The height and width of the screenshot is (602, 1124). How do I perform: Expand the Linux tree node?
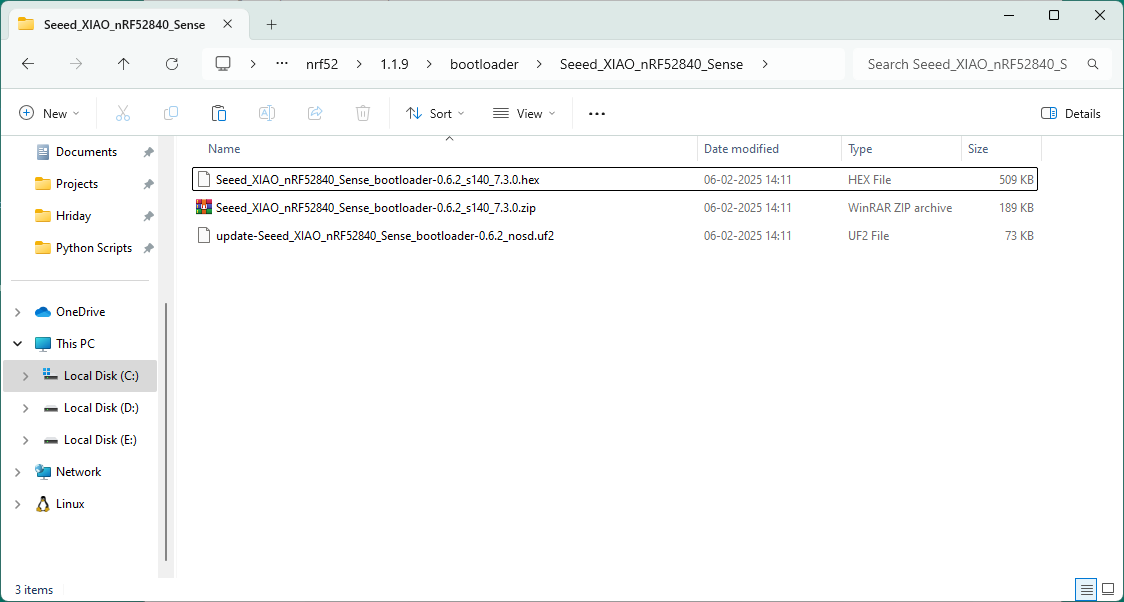[x=18, y=504]
